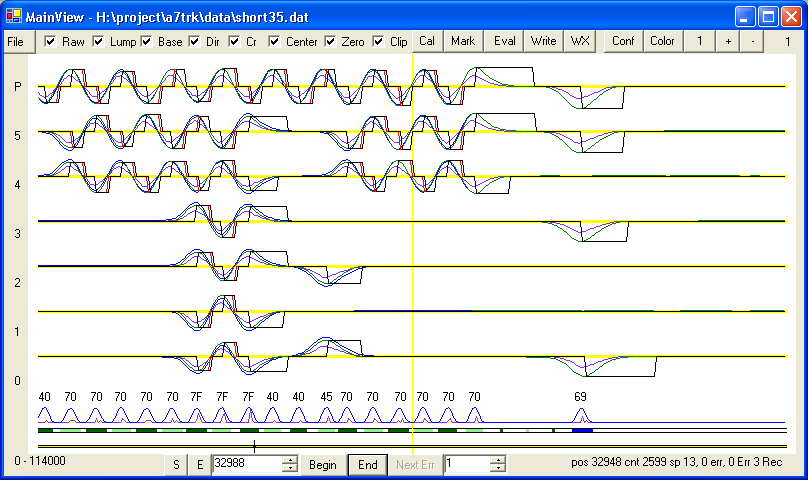The height and width of the screenshot is (480, 808).
Task: Disable the Base signal checkbox
Action: pos(146,42)
